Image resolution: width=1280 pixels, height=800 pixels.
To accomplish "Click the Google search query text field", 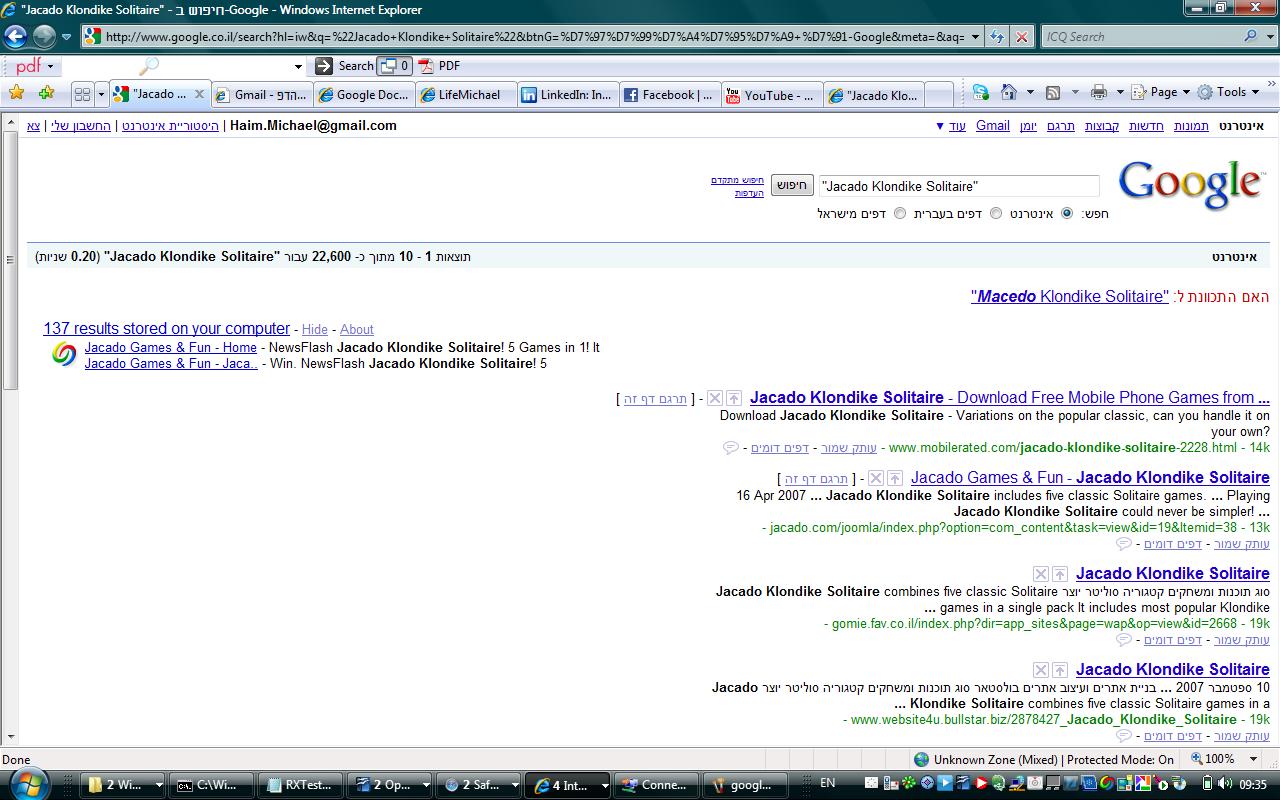I will [x=959, y=186].
